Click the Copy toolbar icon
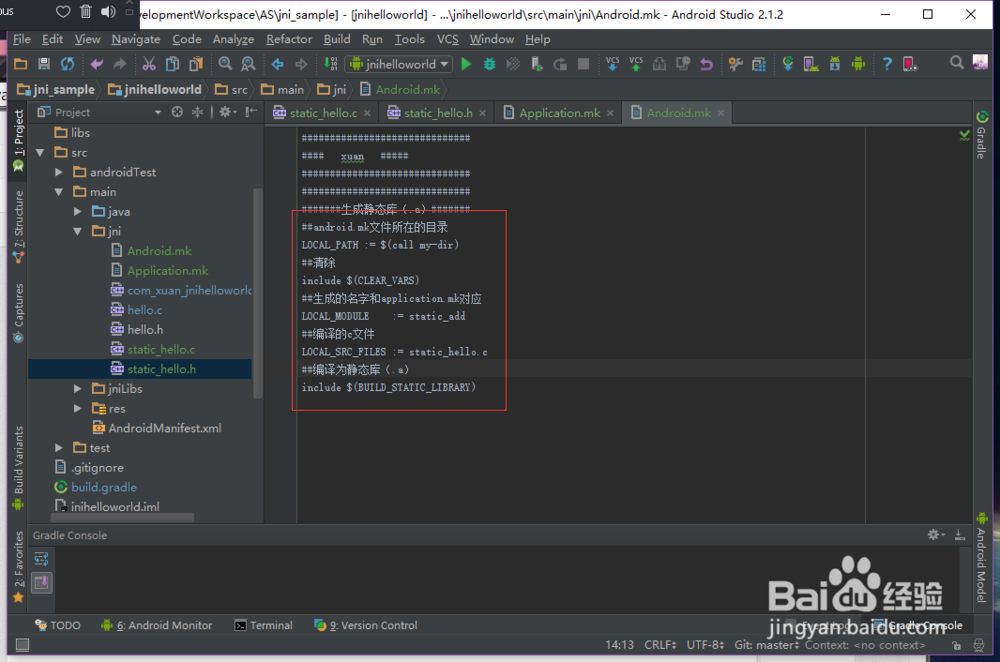This screenshot has height=662, width=1000. pyautogui.click(x=172, y=64)
